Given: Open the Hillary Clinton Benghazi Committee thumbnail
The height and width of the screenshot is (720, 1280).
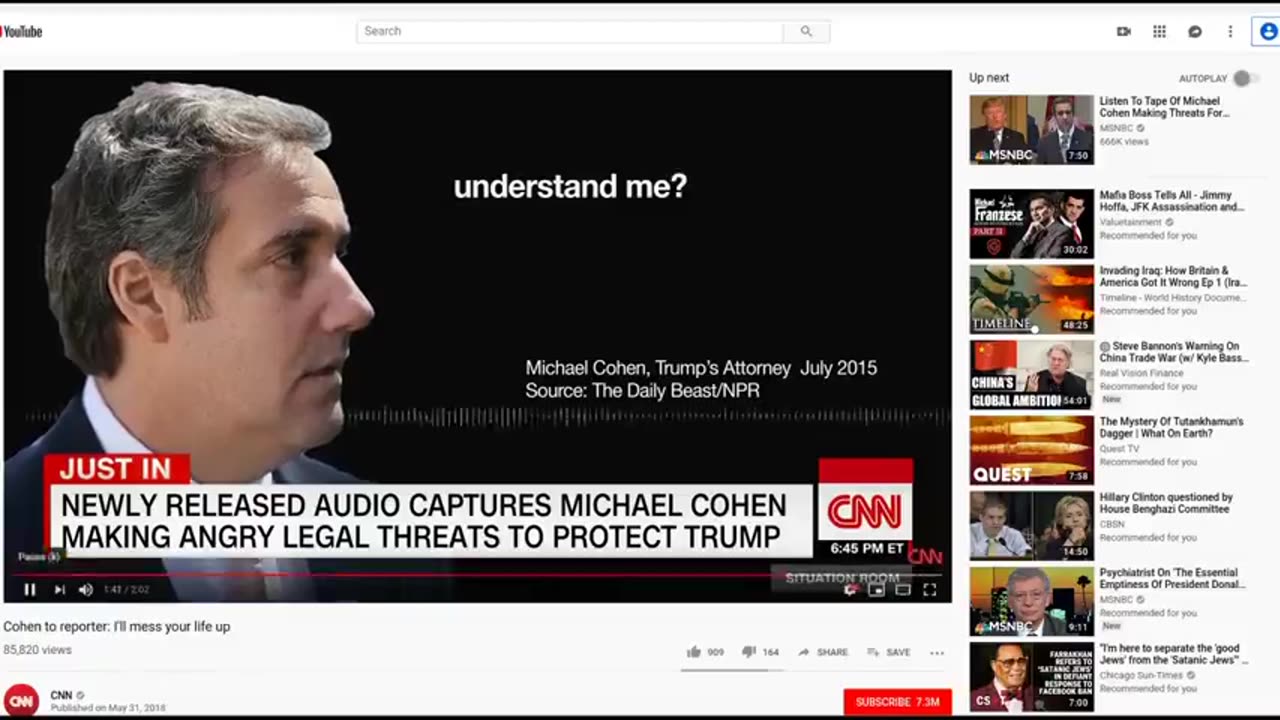Looking at the screenshot, I should [x=1031, y=525].
